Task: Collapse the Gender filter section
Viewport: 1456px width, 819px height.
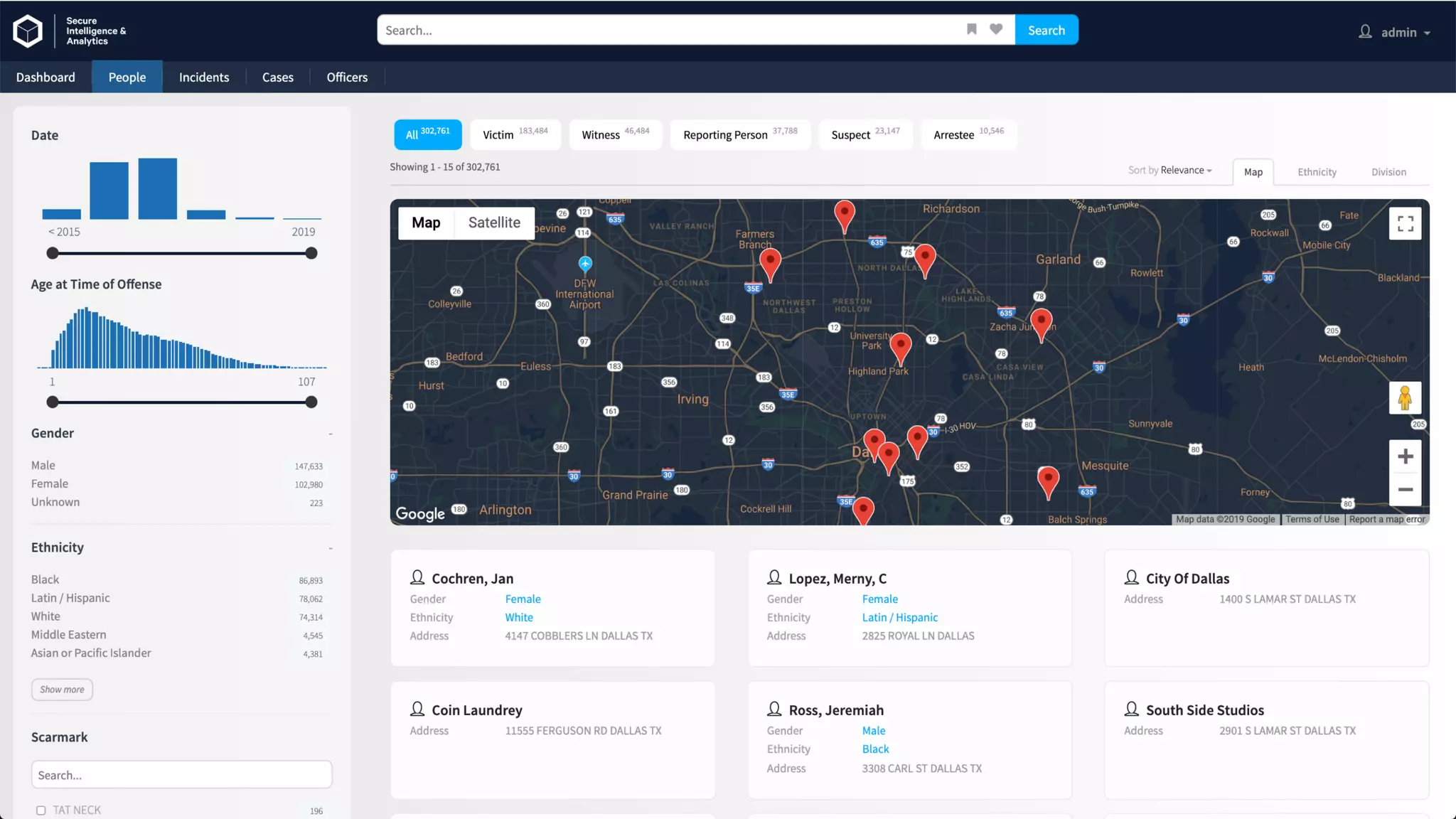Action: coord(331,434)
